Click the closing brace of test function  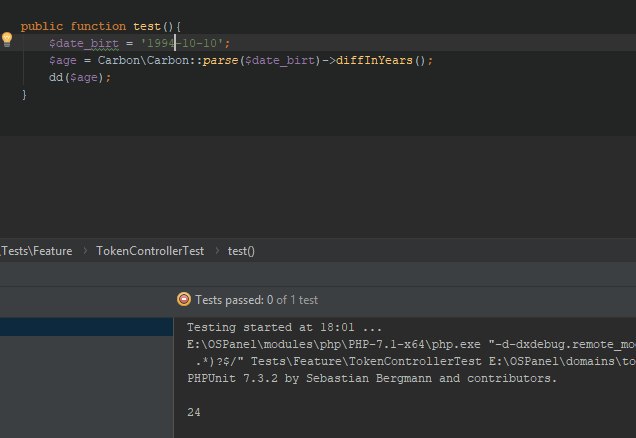point(24,95)
